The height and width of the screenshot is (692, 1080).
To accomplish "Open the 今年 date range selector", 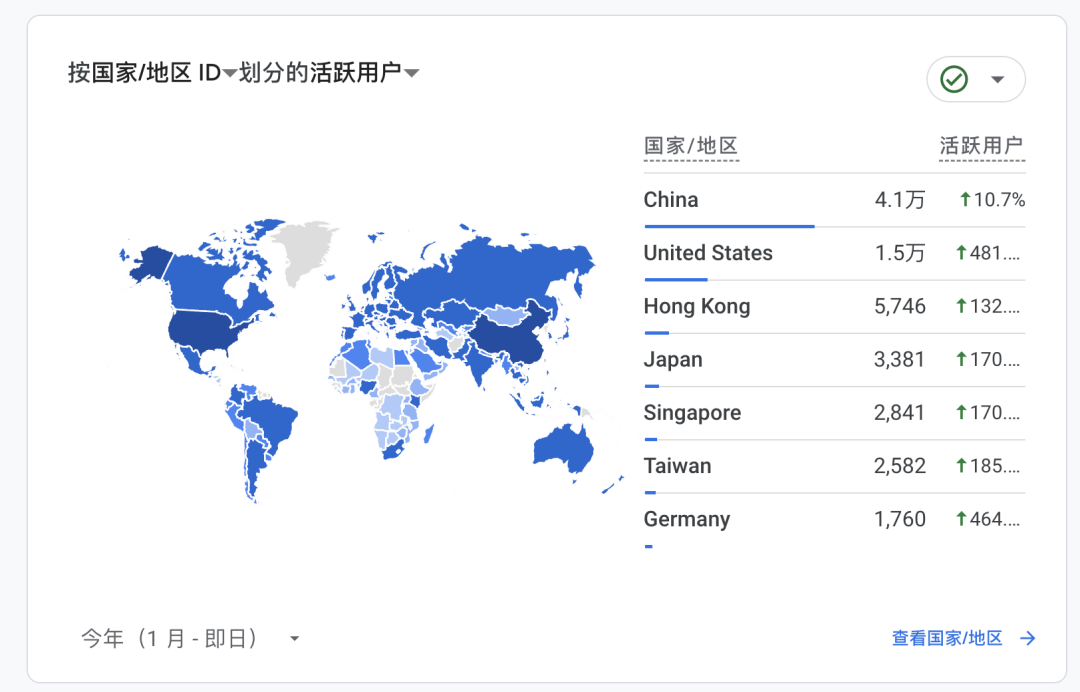I will click(x=190, y=638).
